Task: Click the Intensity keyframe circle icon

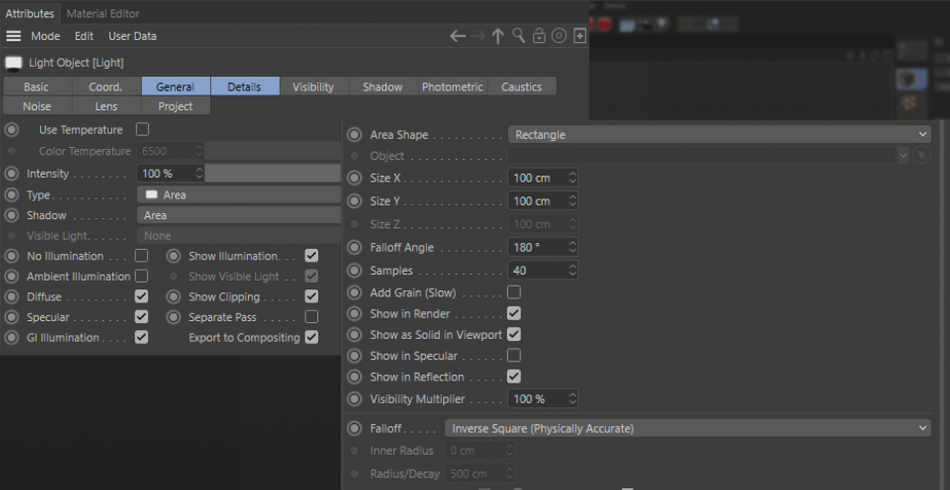Action: click(x=12, y=174)
